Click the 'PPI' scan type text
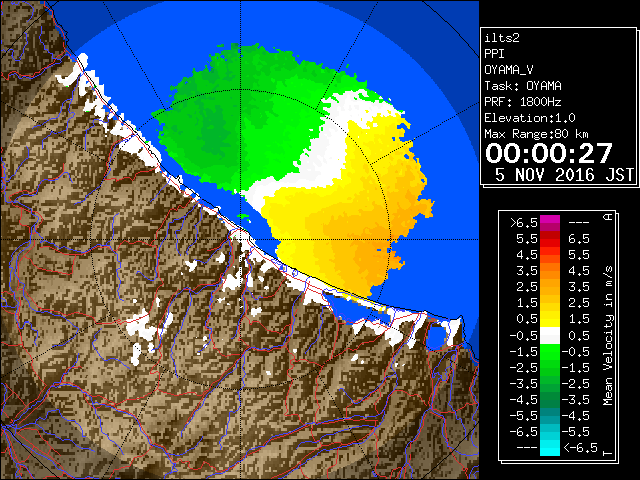Screen dimensions: 640x480 coord(494,54)
